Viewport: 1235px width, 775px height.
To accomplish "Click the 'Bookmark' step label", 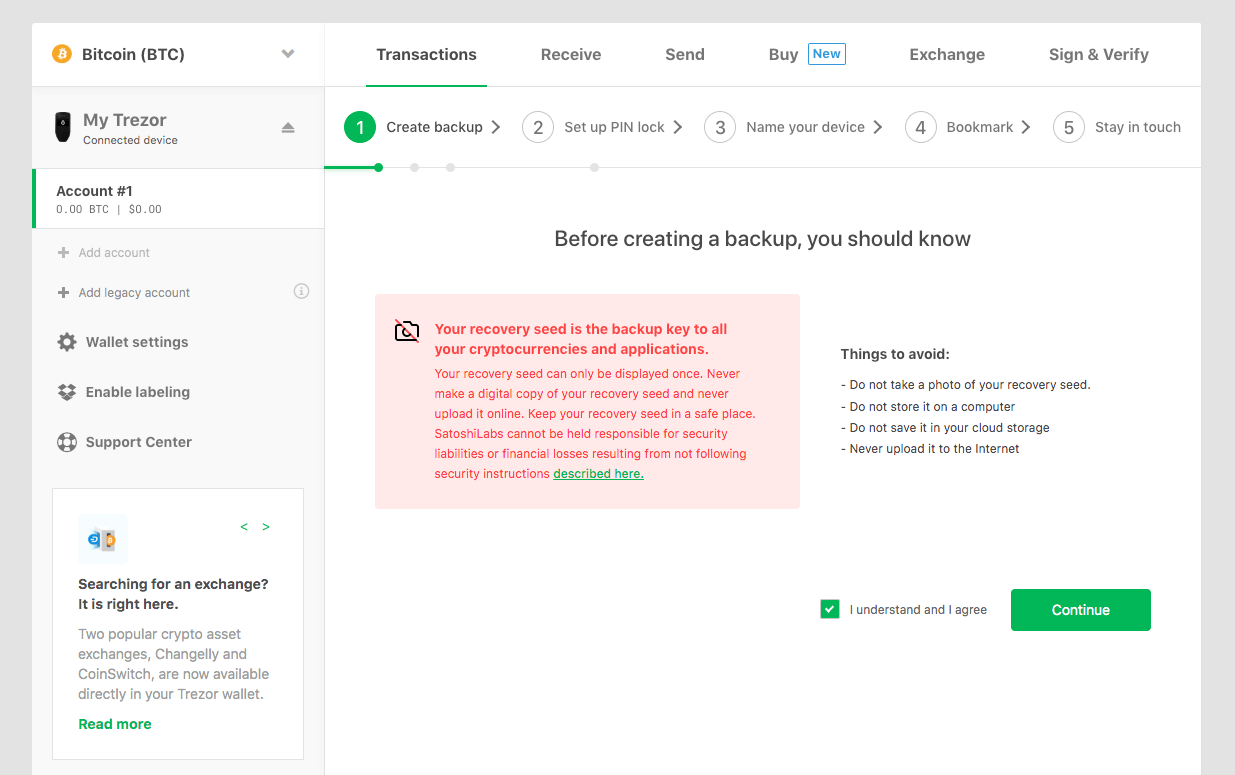I will pyautogui.click(x=980, y=127).
